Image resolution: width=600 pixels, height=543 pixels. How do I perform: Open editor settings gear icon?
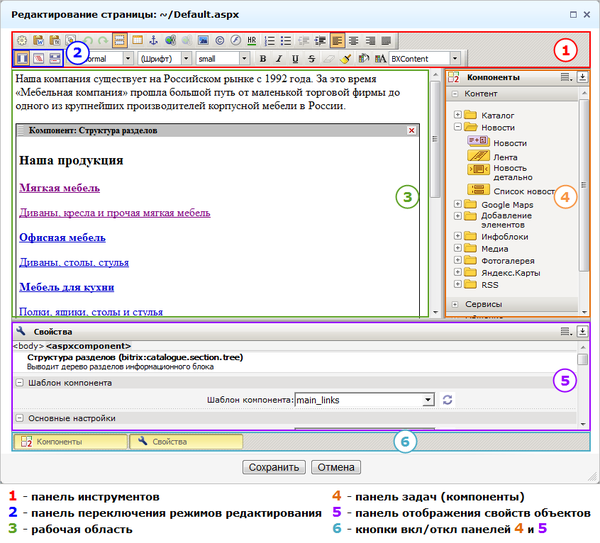click(x=22, y=40)
